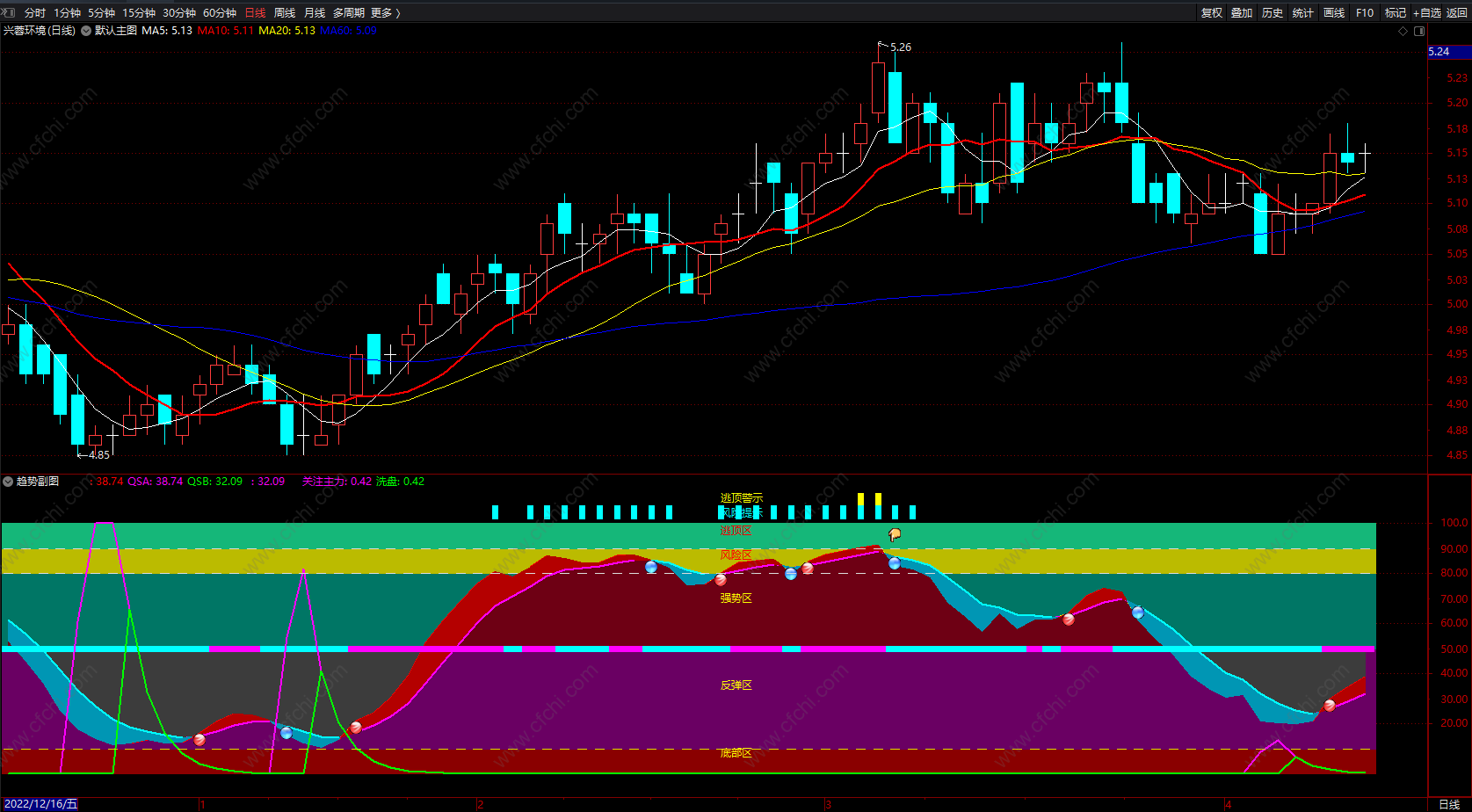Click the 返回 back button
Screen dimensions: 1472x812
click(1457, 13)
